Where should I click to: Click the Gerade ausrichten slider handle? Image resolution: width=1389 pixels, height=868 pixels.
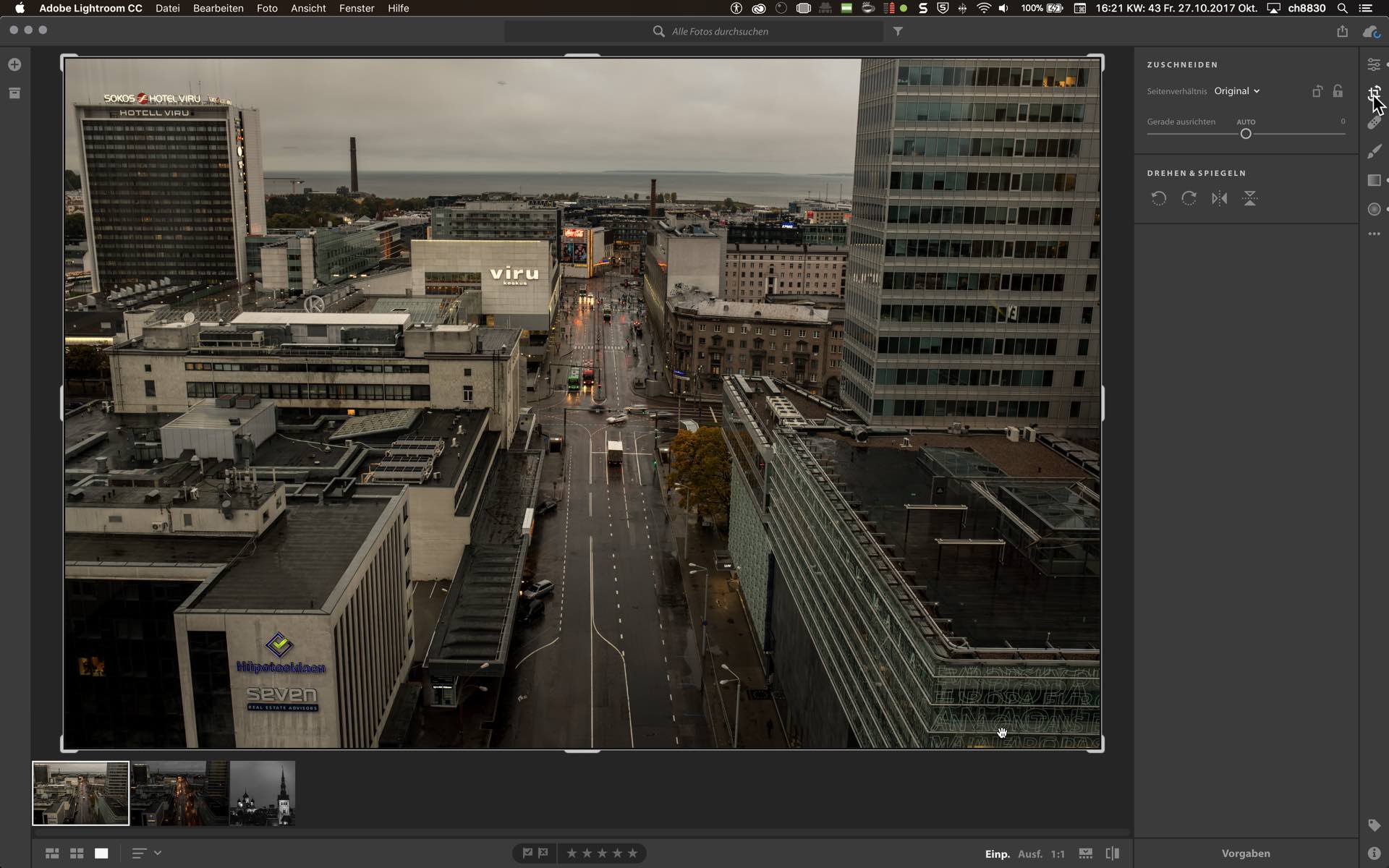[1246, 134]
